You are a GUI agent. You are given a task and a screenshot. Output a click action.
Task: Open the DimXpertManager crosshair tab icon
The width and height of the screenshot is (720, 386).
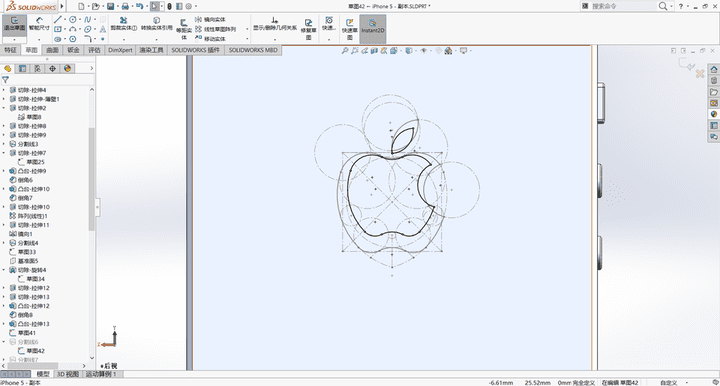(x=52, y=68)
